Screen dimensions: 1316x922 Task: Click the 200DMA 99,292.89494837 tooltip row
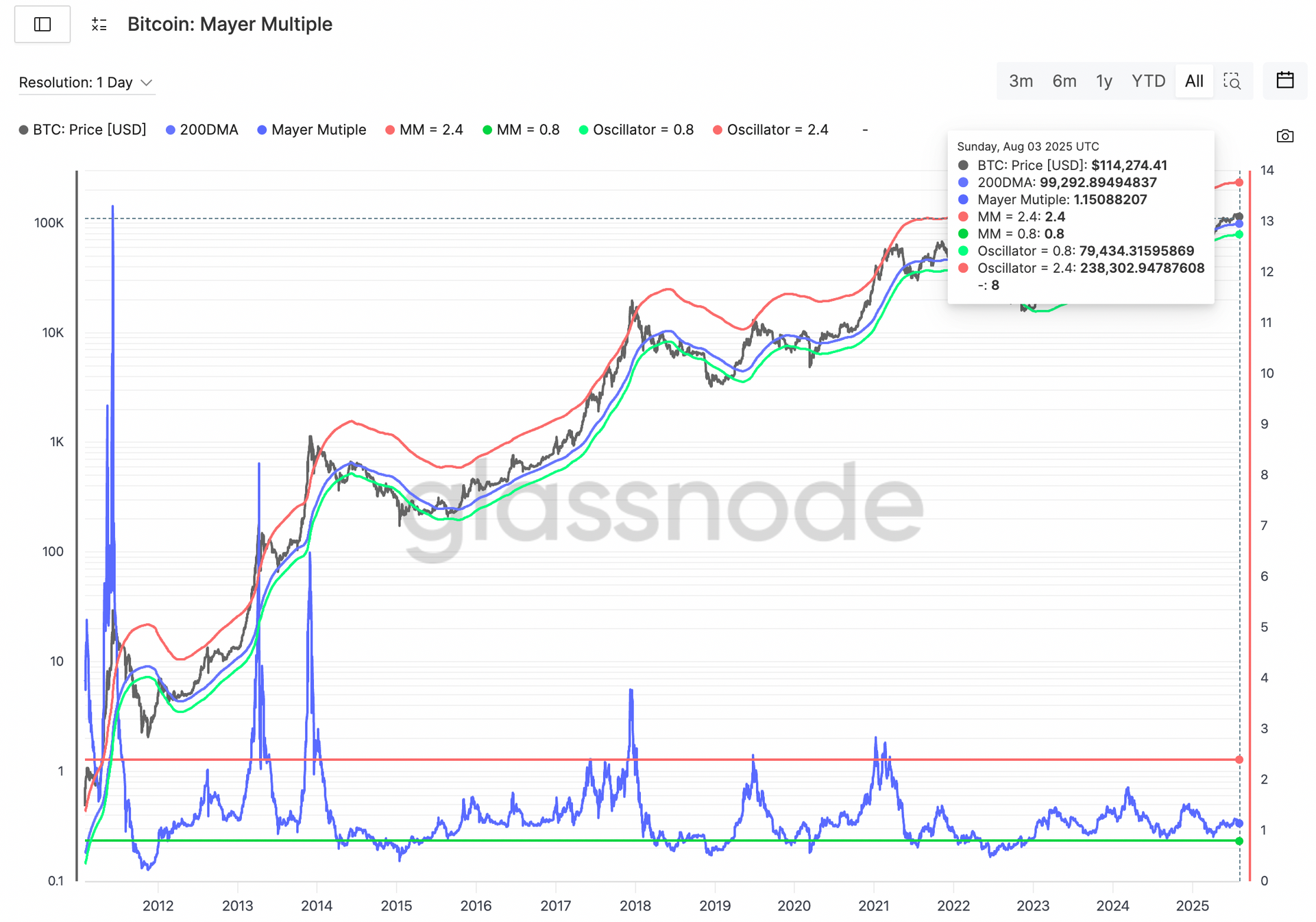coord(1058,182)
